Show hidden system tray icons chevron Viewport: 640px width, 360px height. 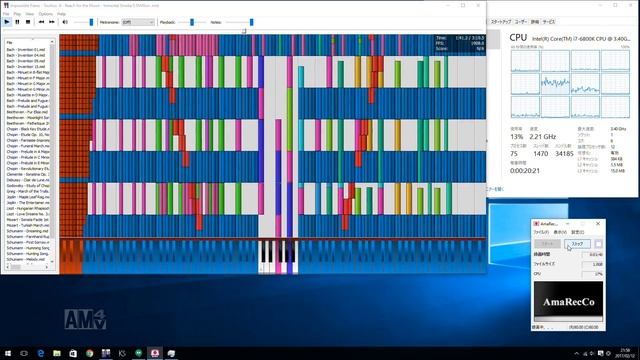(x=576, y=353)
